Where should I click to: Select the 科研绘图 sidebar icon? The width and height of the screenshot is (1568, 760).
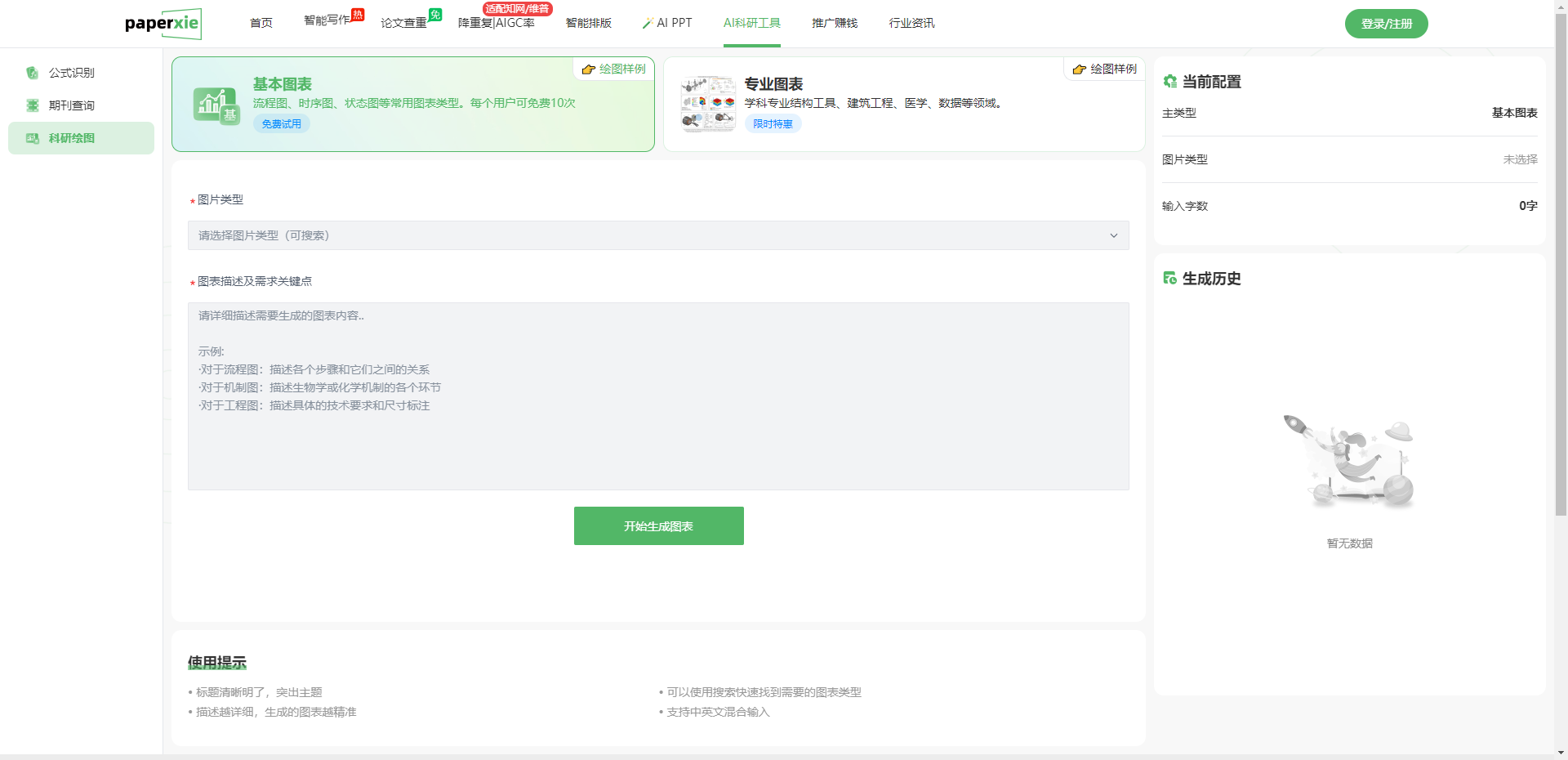[33, 138]
